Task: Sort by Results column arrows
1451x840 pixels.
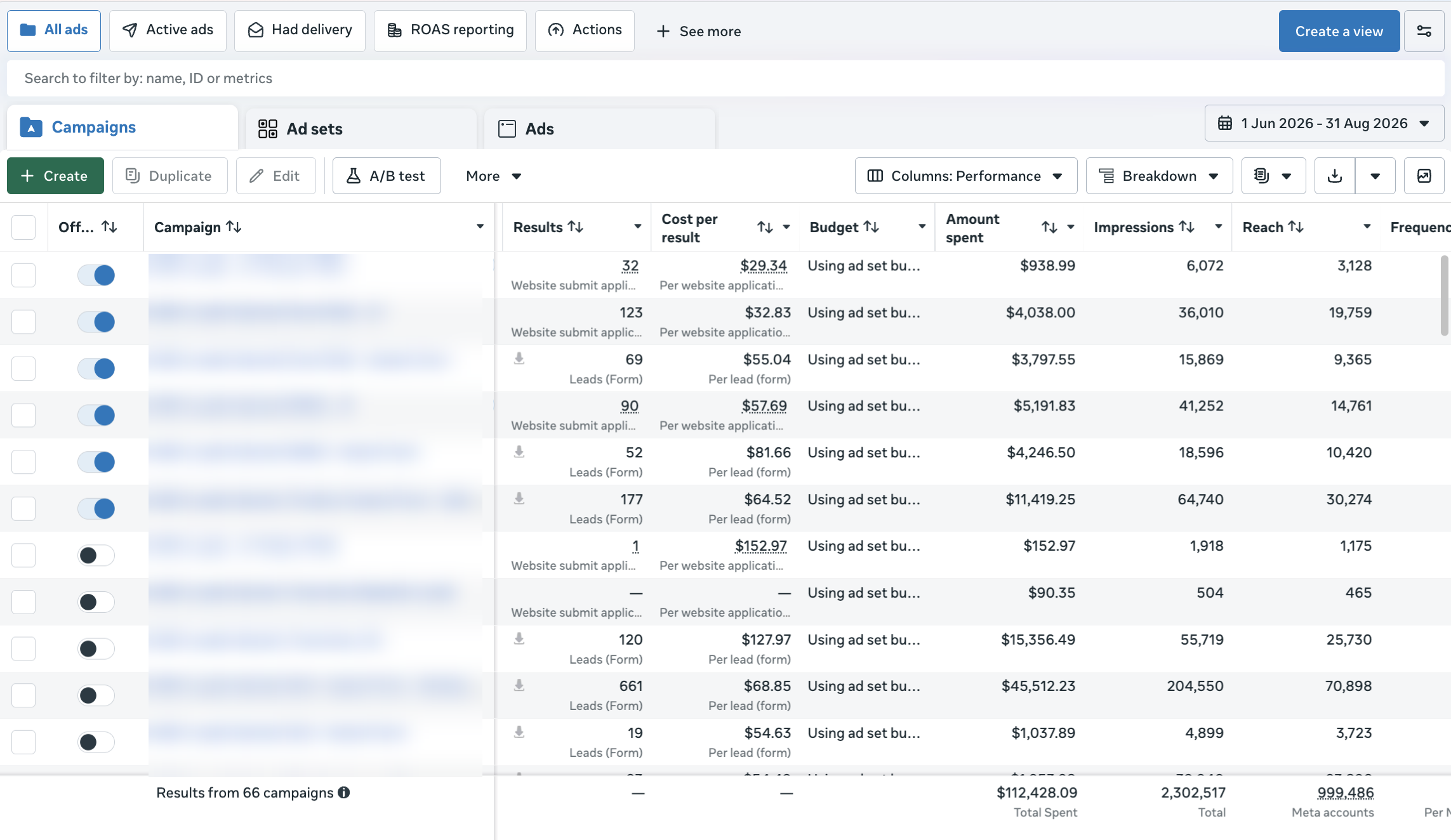Action: click(x=576, y=226)
